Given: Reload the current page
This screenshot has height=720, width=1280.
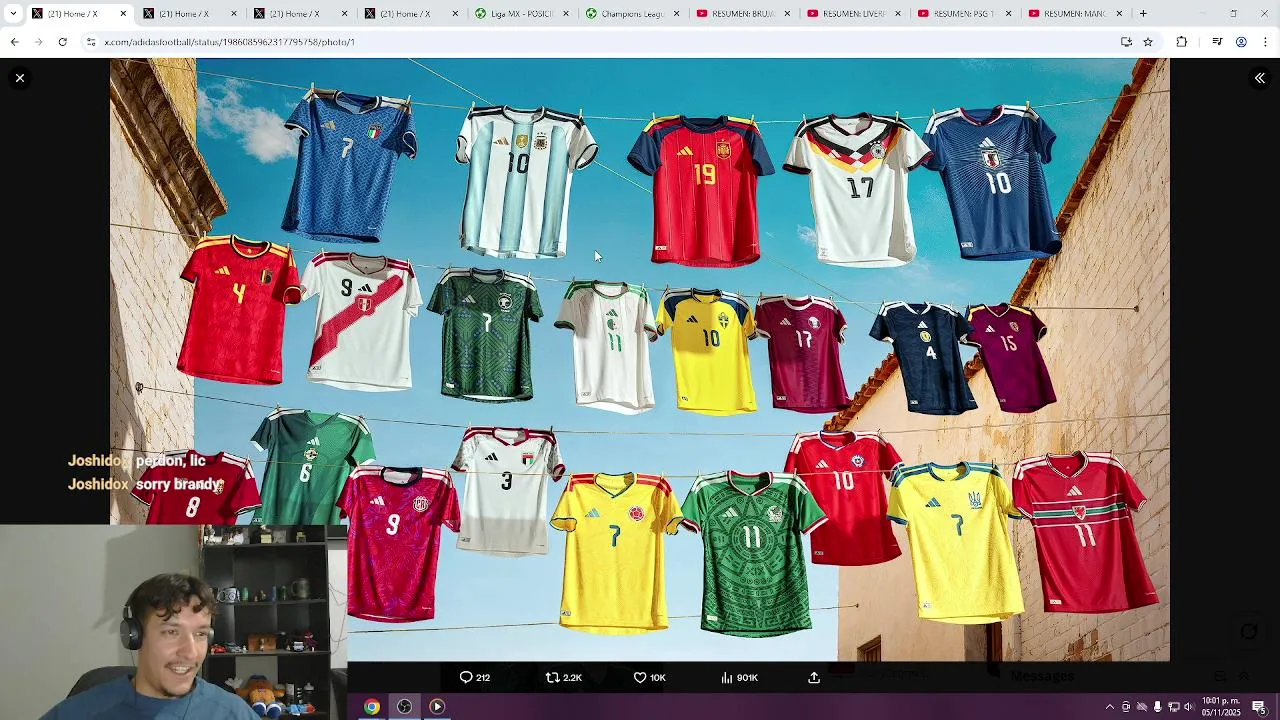Looking at the screenshot, I should (x=62, y=42).
